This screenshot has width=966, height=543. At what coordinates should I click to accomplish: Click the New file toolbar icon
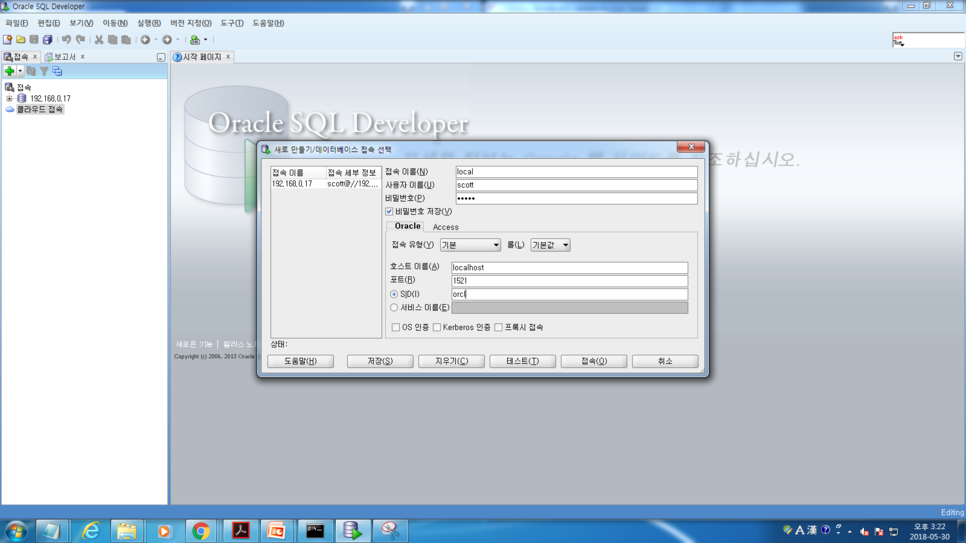point(7,39)
